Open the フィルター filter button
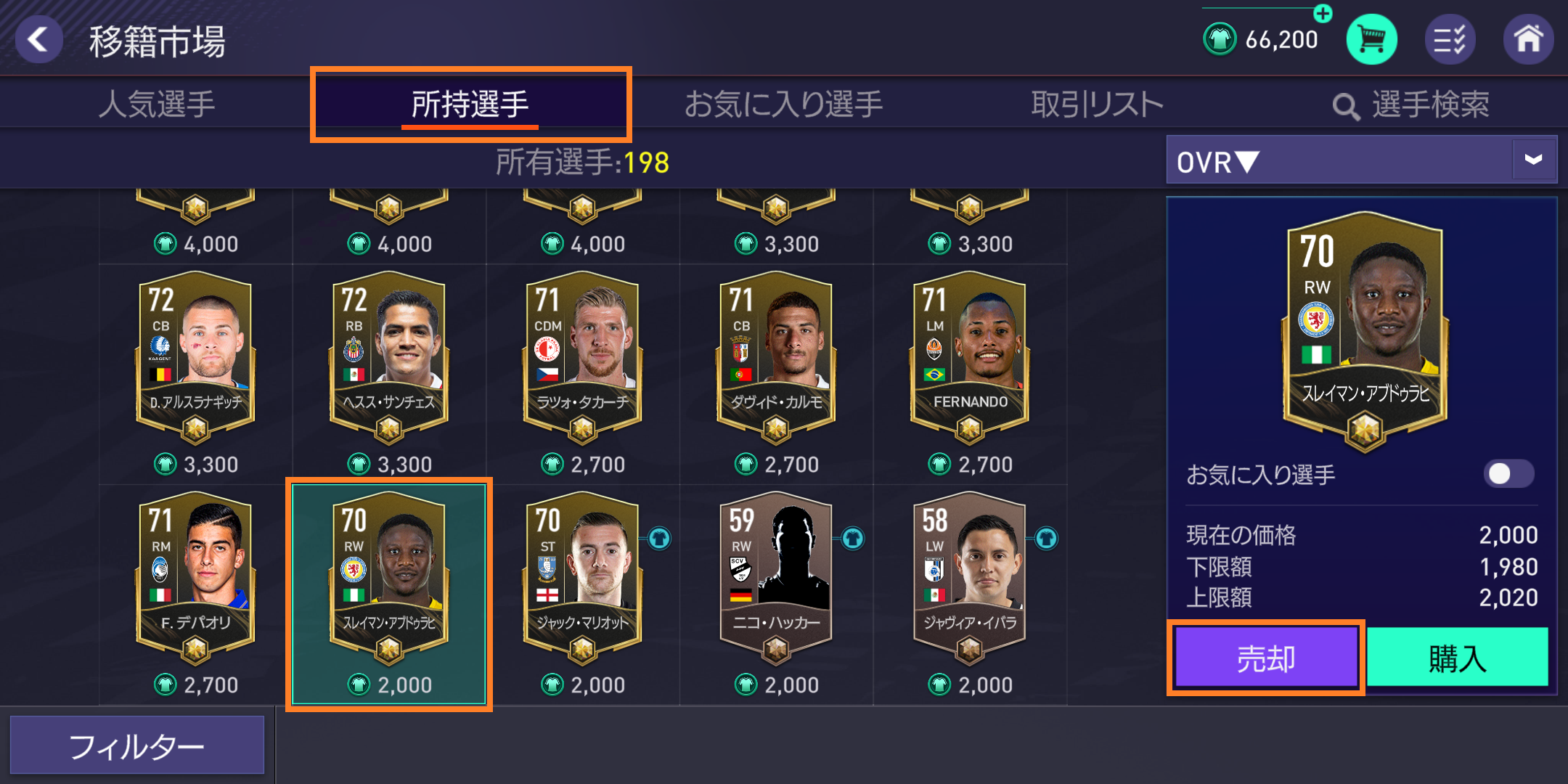Viewport: 1568px width, 784px height. tap(137, 746)
